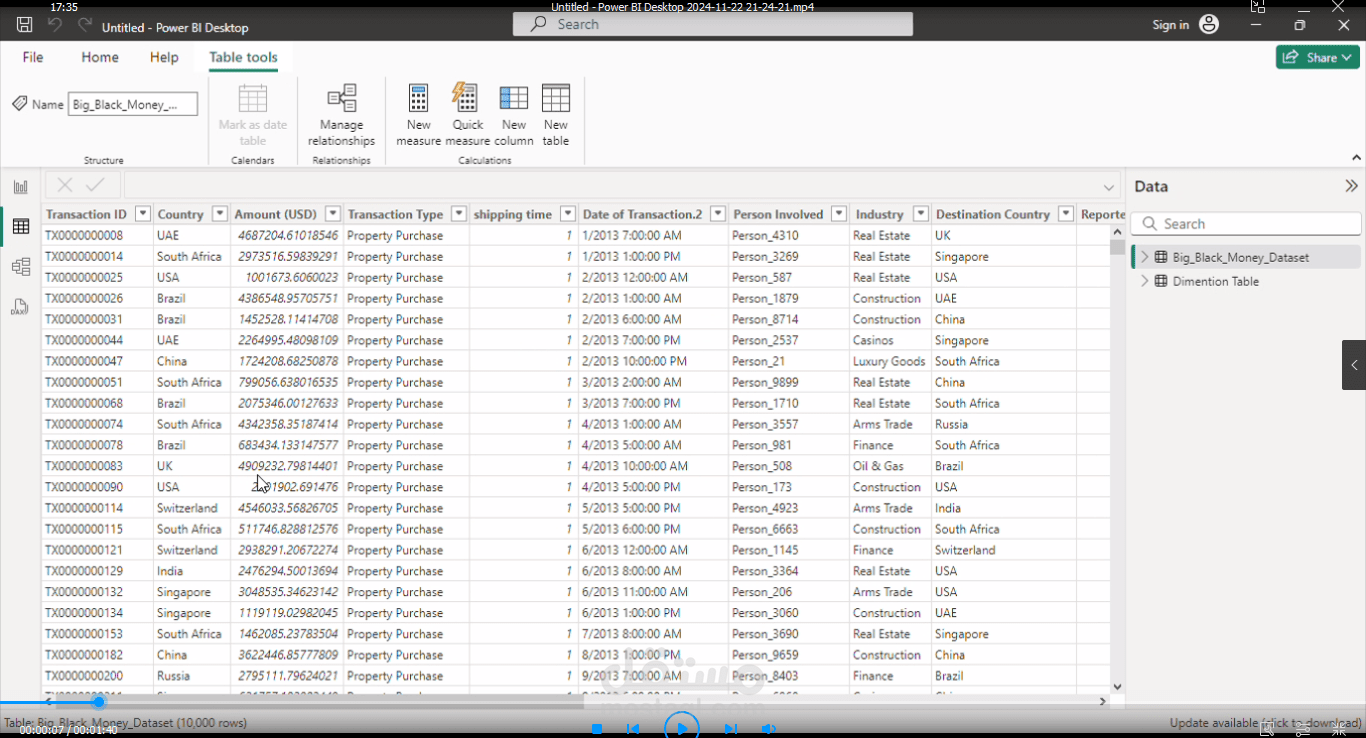This screenshot has width=1366, height=738.
Task: Open the Destination Country column filter dropdown
Action: (1066, 214)
